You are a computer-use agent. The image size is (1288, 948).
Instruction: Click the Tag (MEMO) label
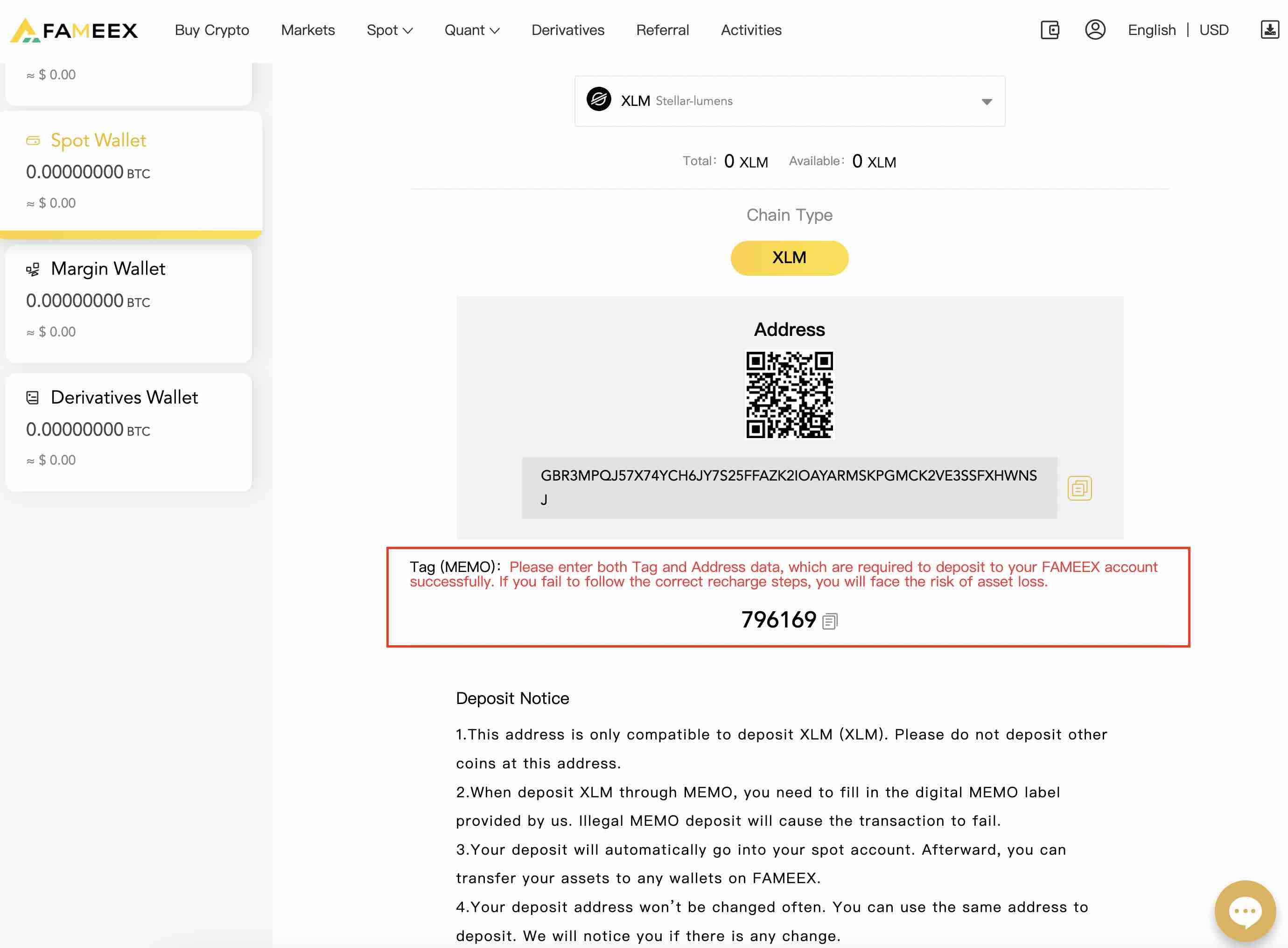pos(456,567)
